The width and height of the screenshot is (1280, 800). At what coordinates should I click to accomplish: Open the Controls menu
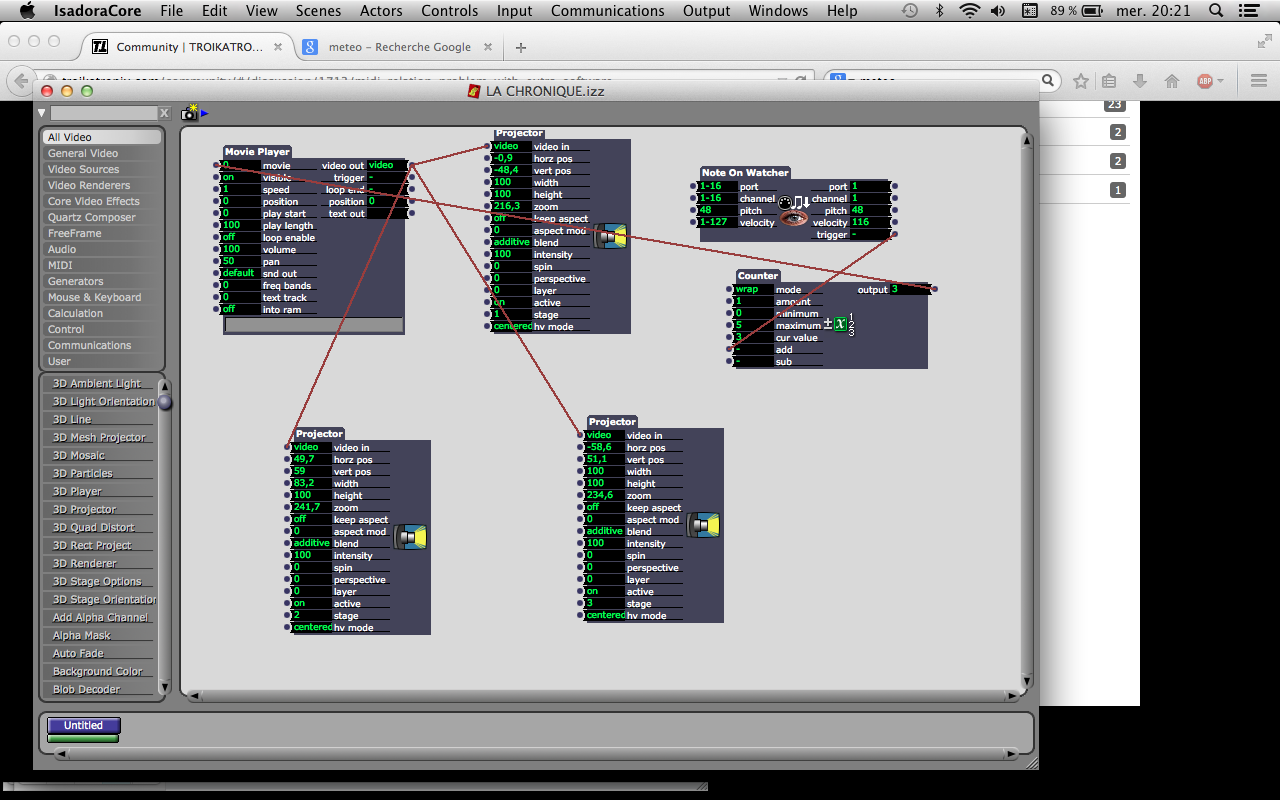(x=450, y=11)
